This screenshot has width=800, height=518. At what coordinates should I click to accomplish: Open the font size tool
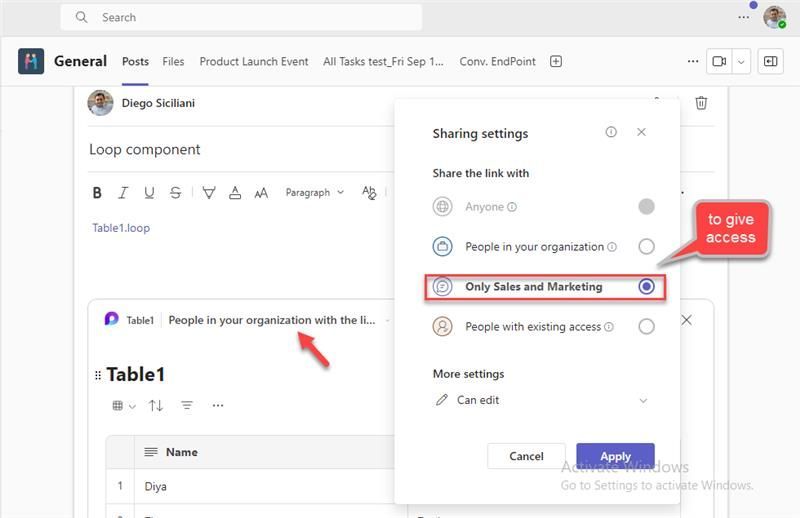coord(261,193)
